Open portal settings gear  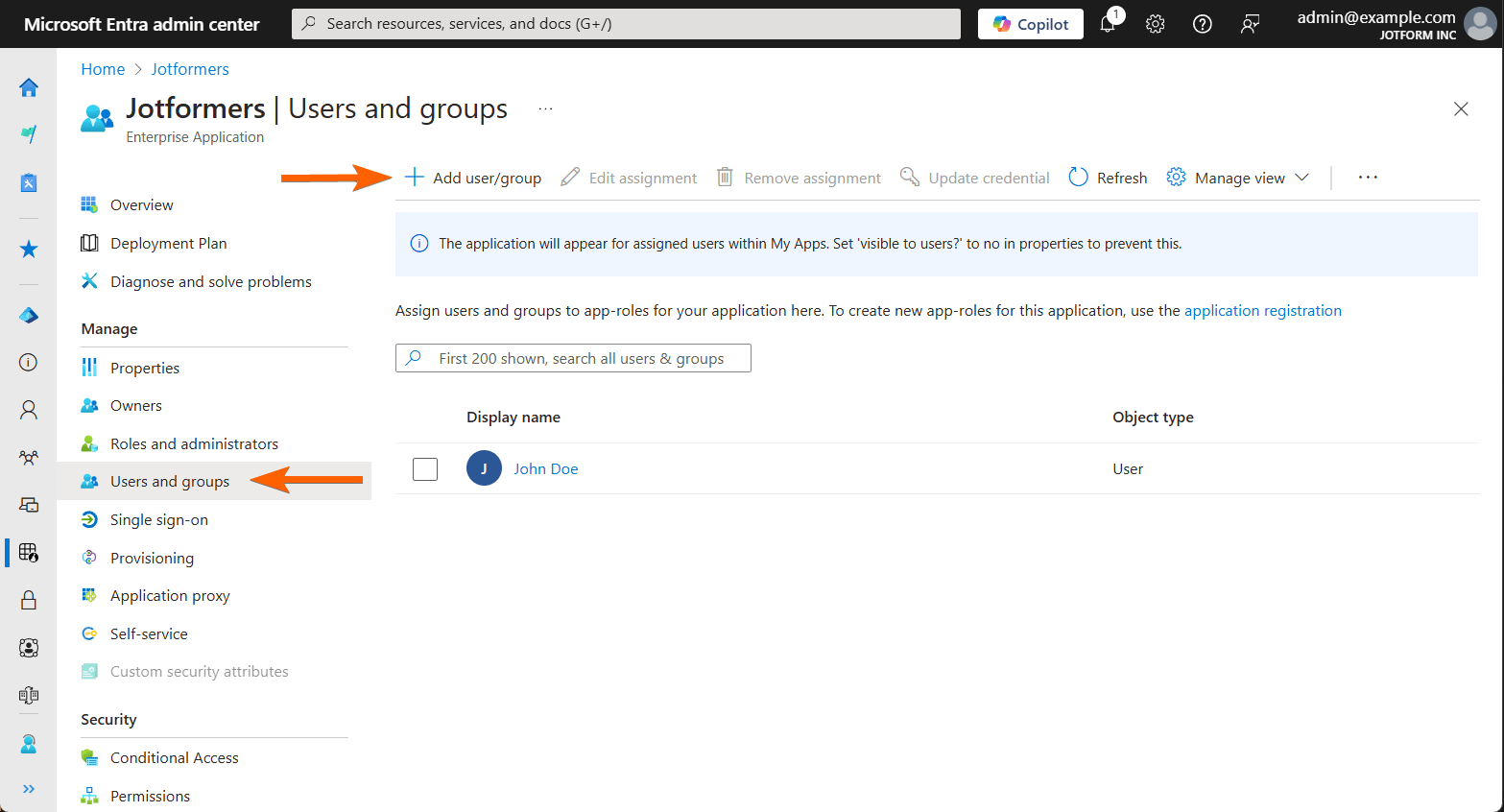pyautogui.click(x=1155, y=24)
